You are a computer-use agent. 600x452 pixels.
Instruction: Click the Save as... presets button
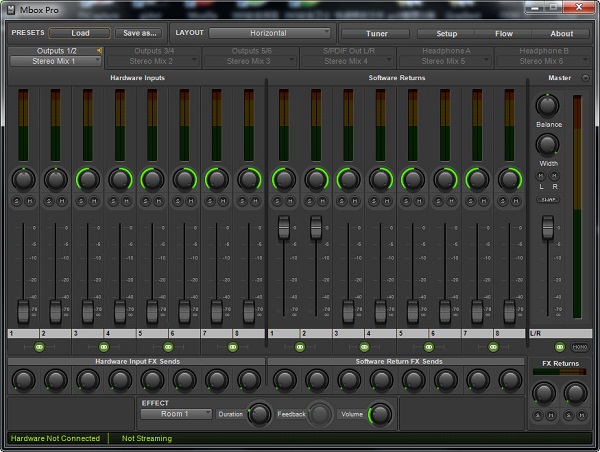pyautogui.click(x=139, y=33)
